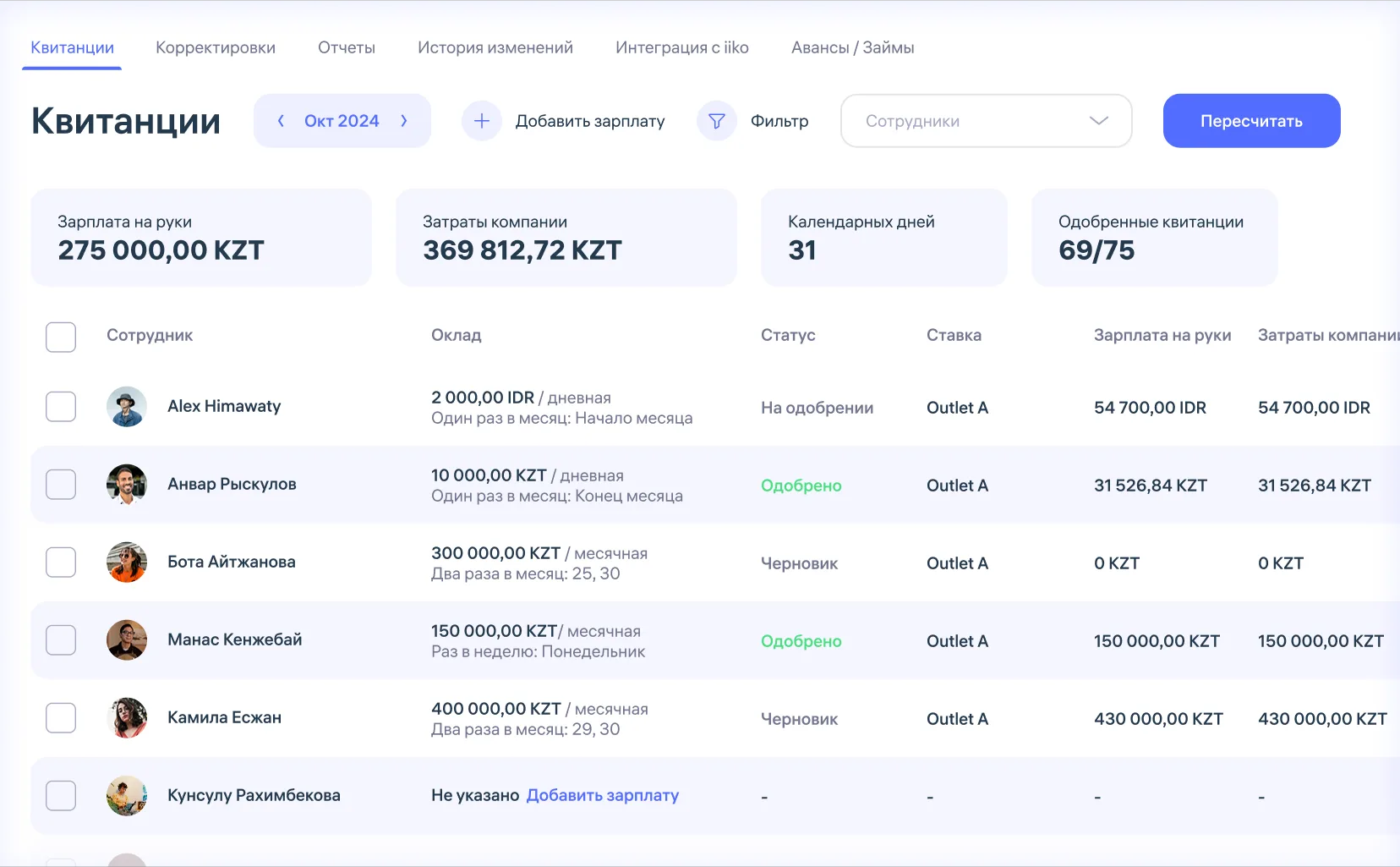Go to previous month arrow before Окт 2024
1400x867 pixels.
point(281,121)
